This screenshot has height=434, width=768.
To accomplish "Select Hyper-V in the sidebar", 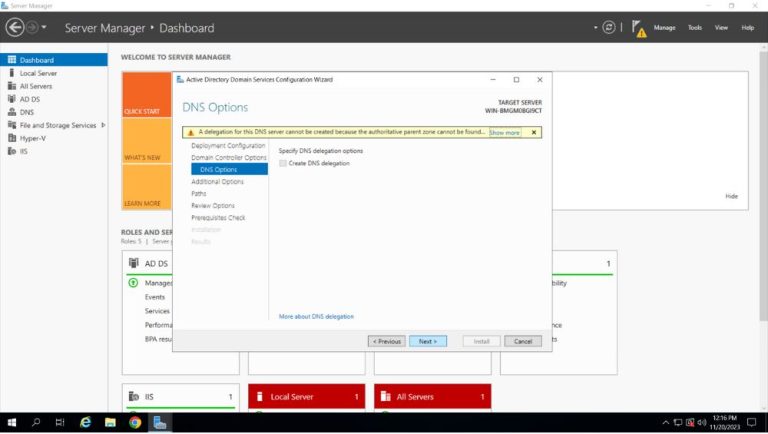I will 54,138.
